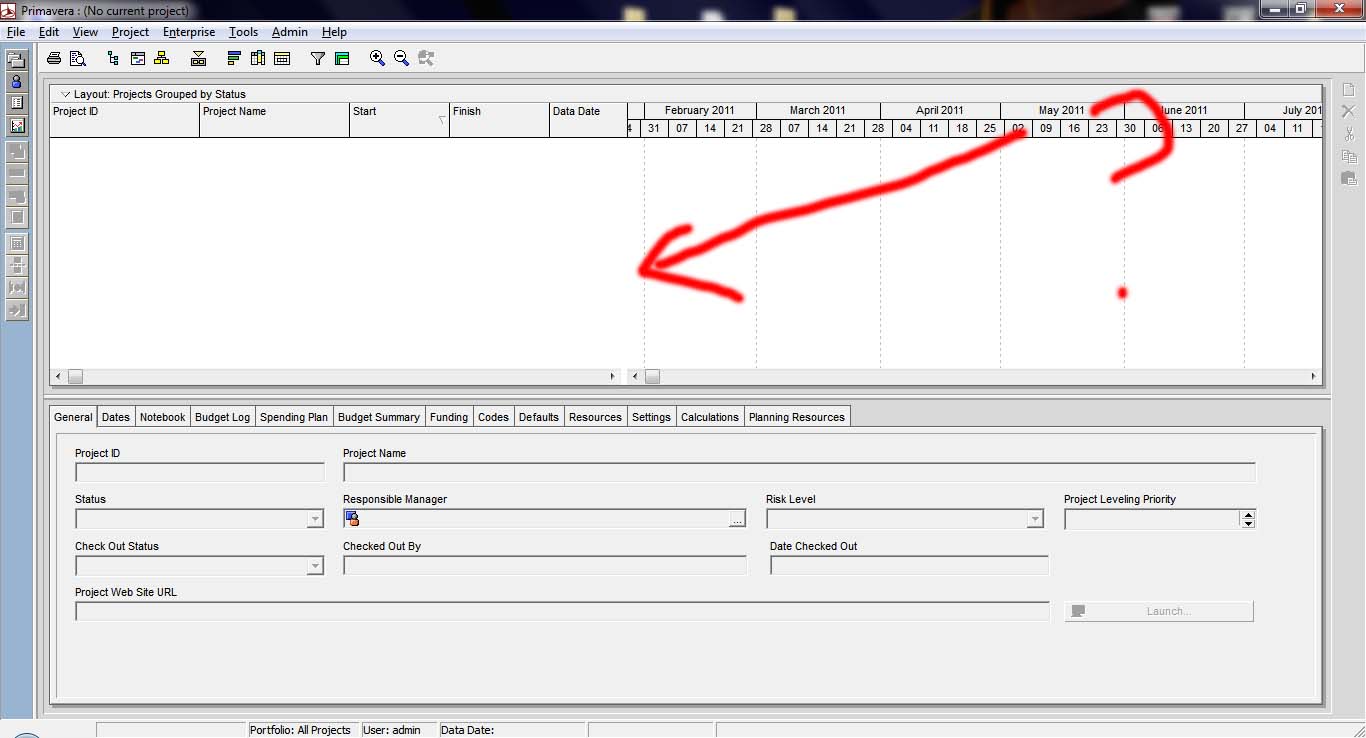Open the Bars toolbar icon
Screen dimensions: 1366x738
click(234, 59)
